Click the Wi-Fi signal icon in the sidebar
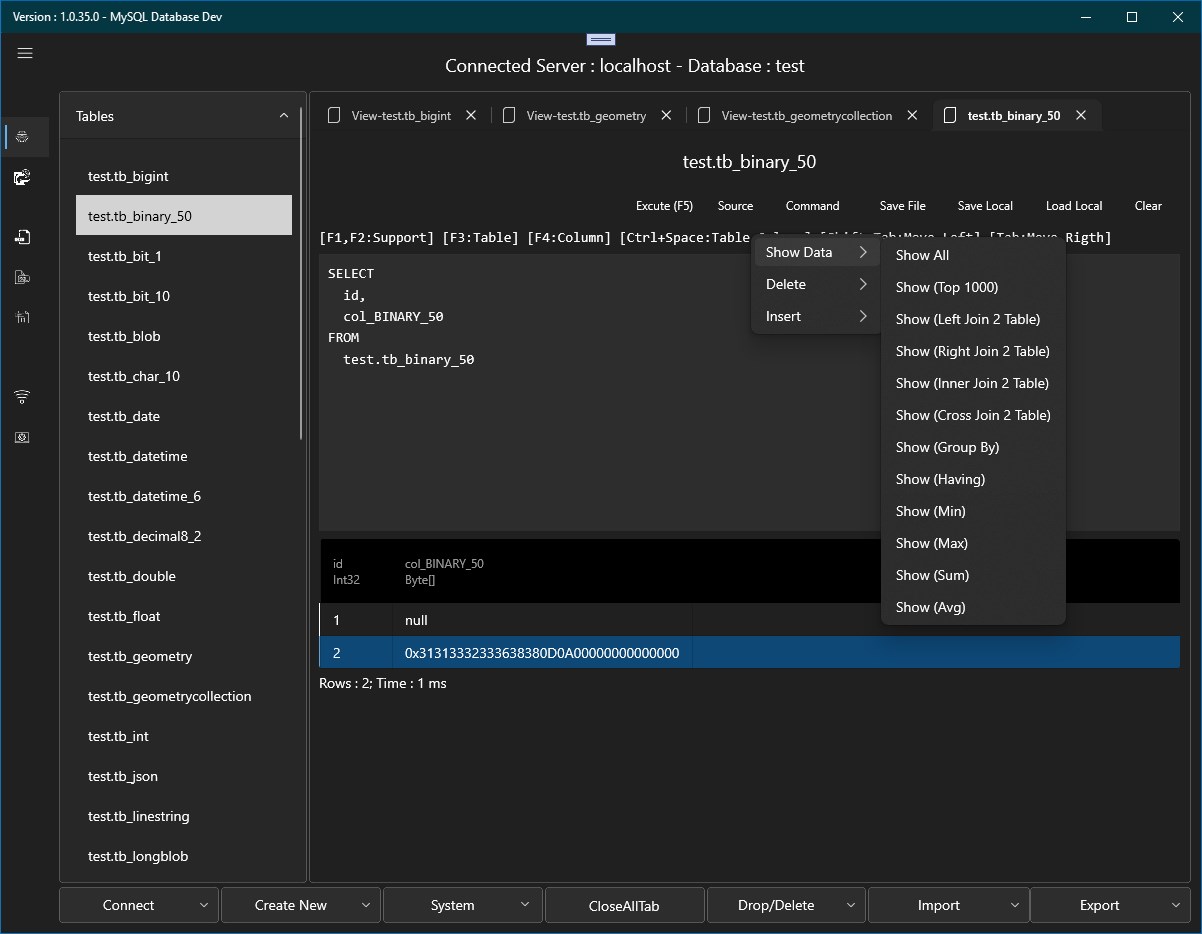This screenshot has width=1202, height=934. click(x=22, y=397)
